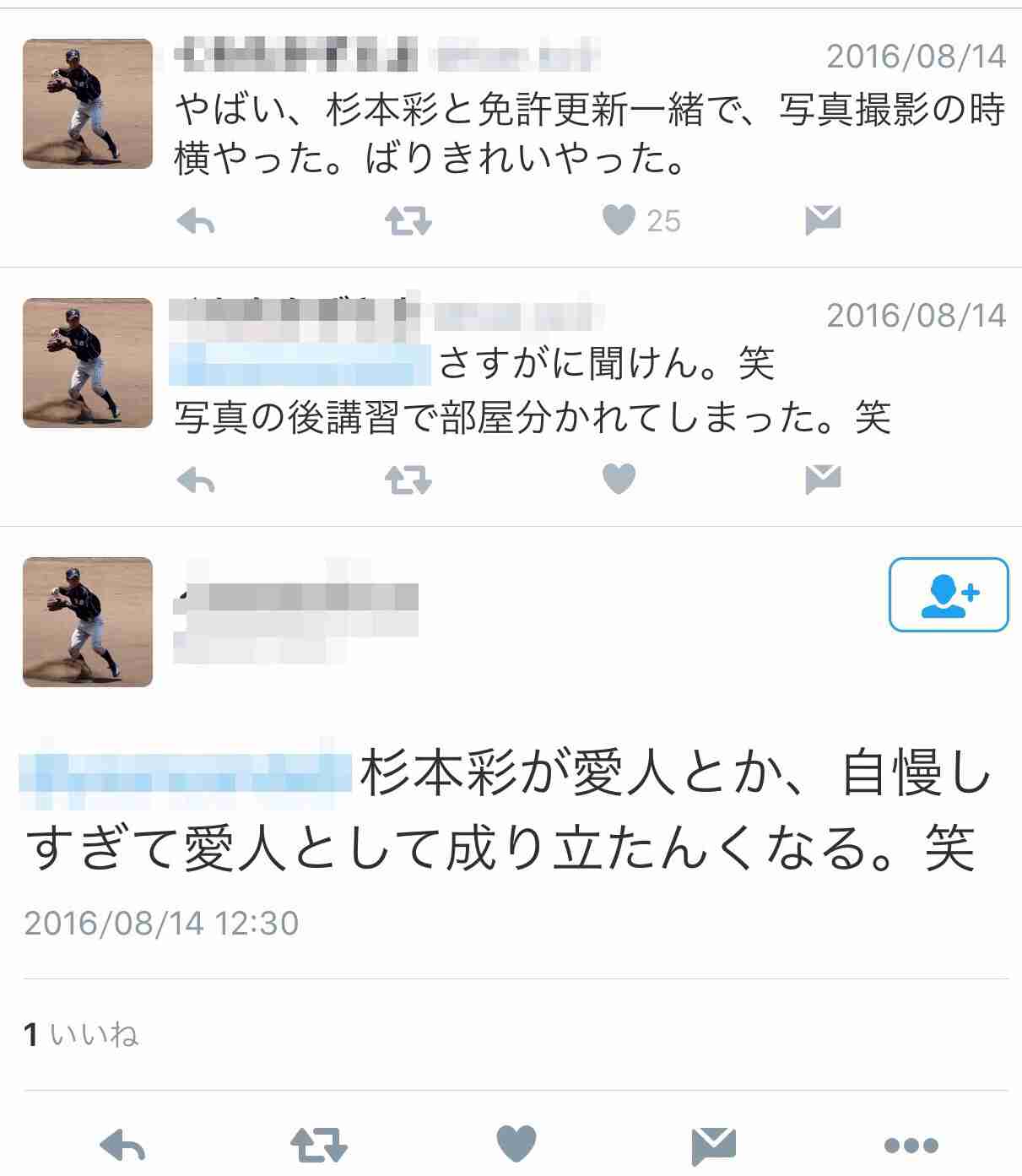Send first tweet via direct message icon
This screenshot has width=1022, height=1176.
pos(823,220)
